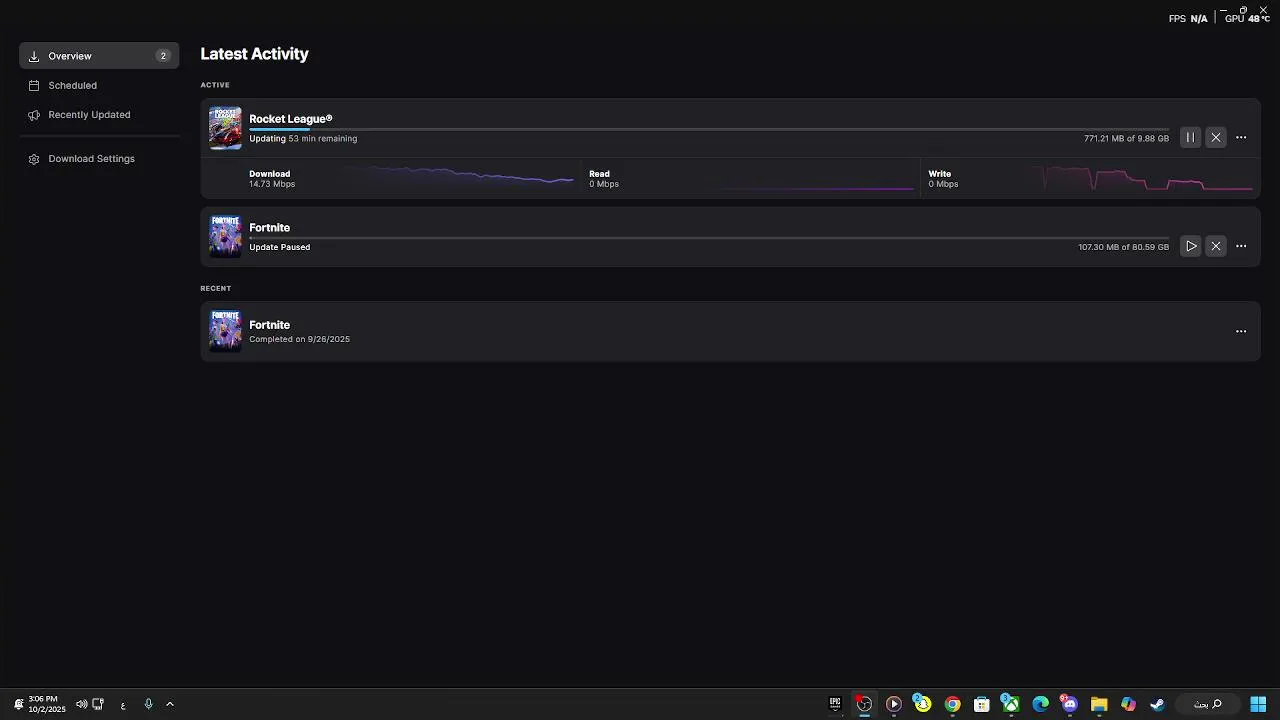Open Microsoft Edge from taskbar

pos(1040,704)
